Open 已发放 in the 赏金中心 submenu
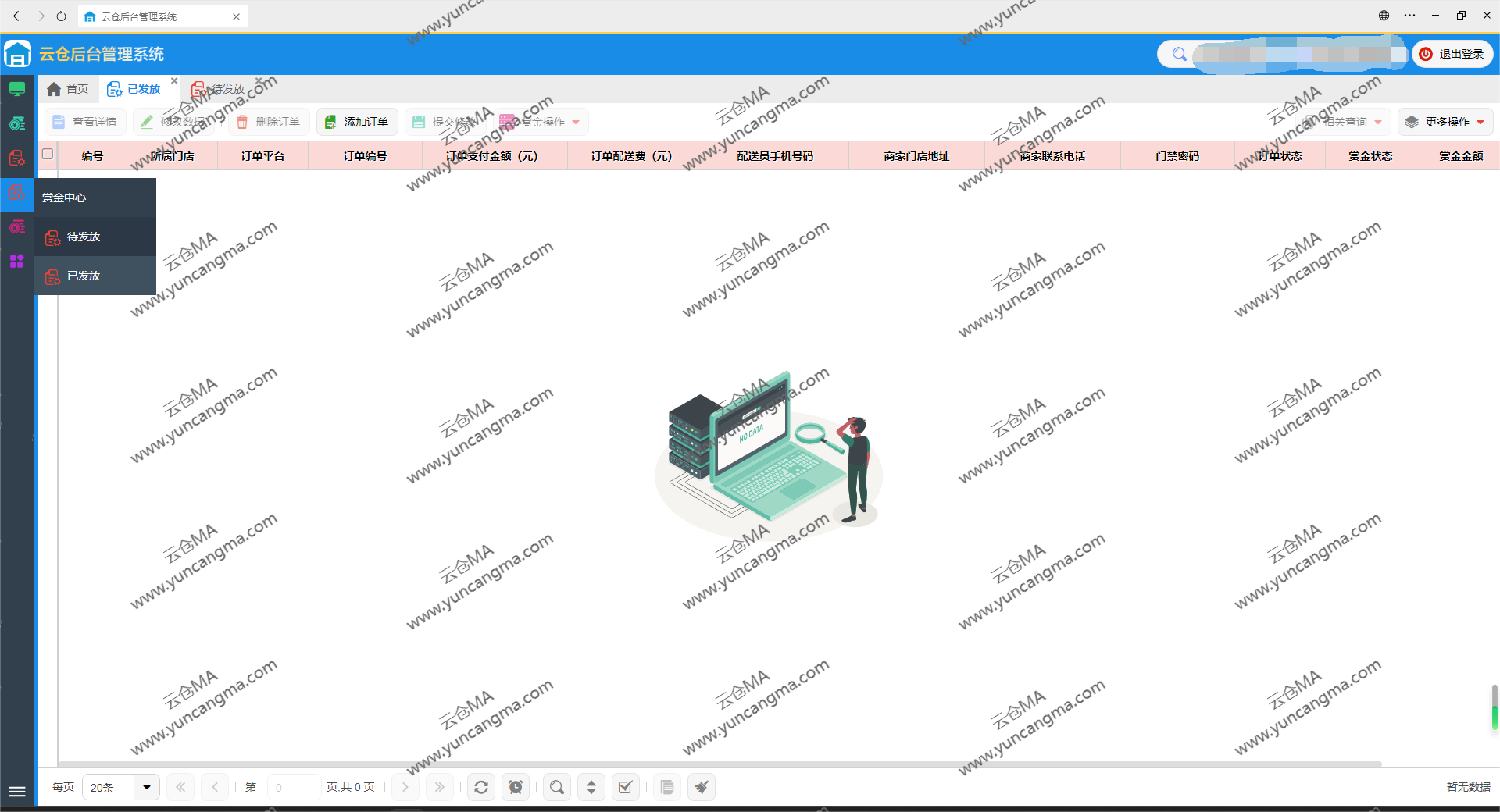The image size is (1500, 812). [95, 276]
